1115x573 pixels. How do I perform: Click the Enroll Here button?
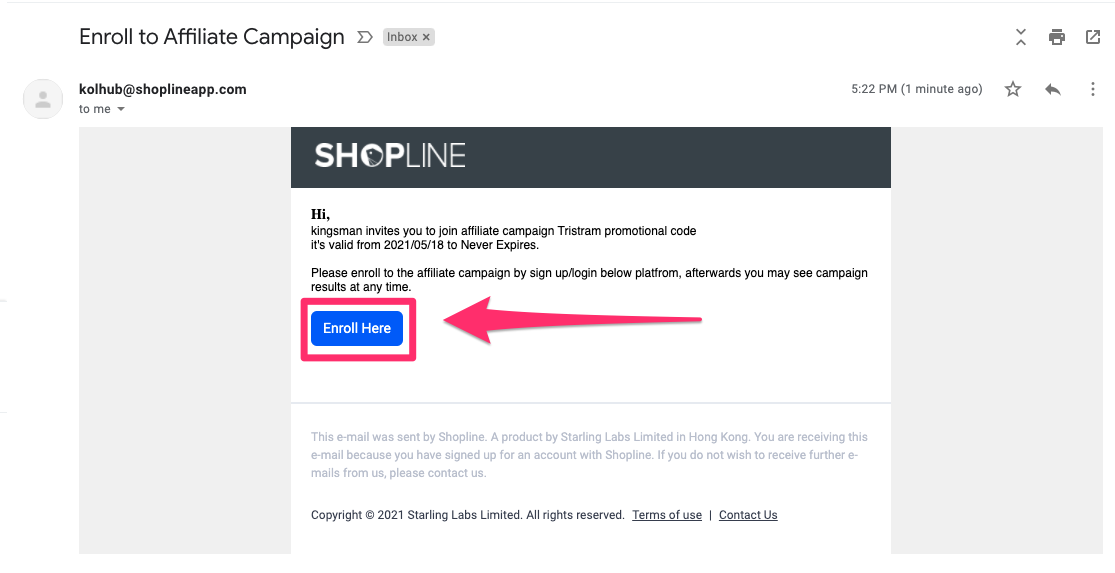coord(357,328)
